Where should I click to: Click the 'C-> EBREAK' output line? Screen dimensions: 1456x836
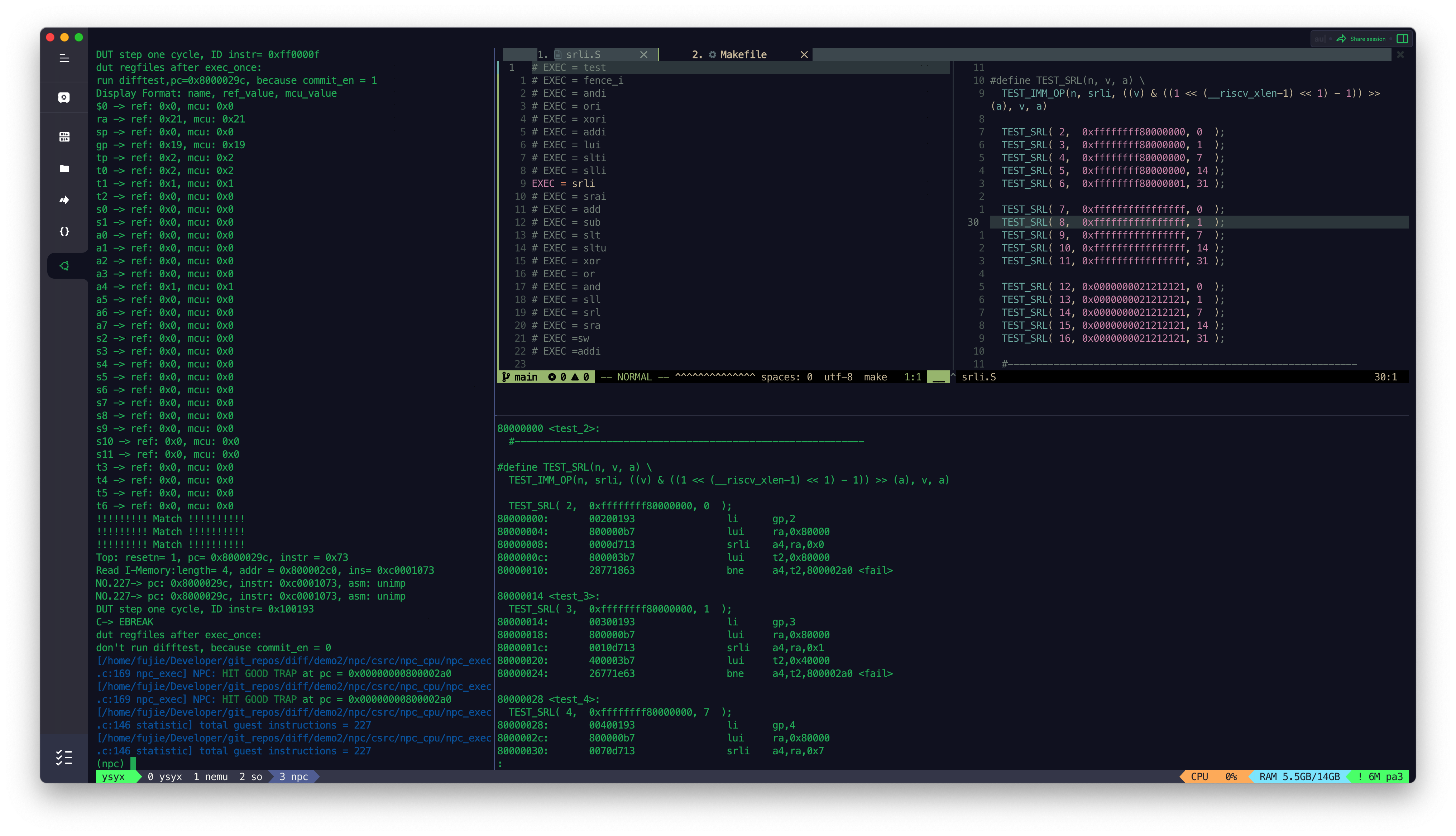125,622
